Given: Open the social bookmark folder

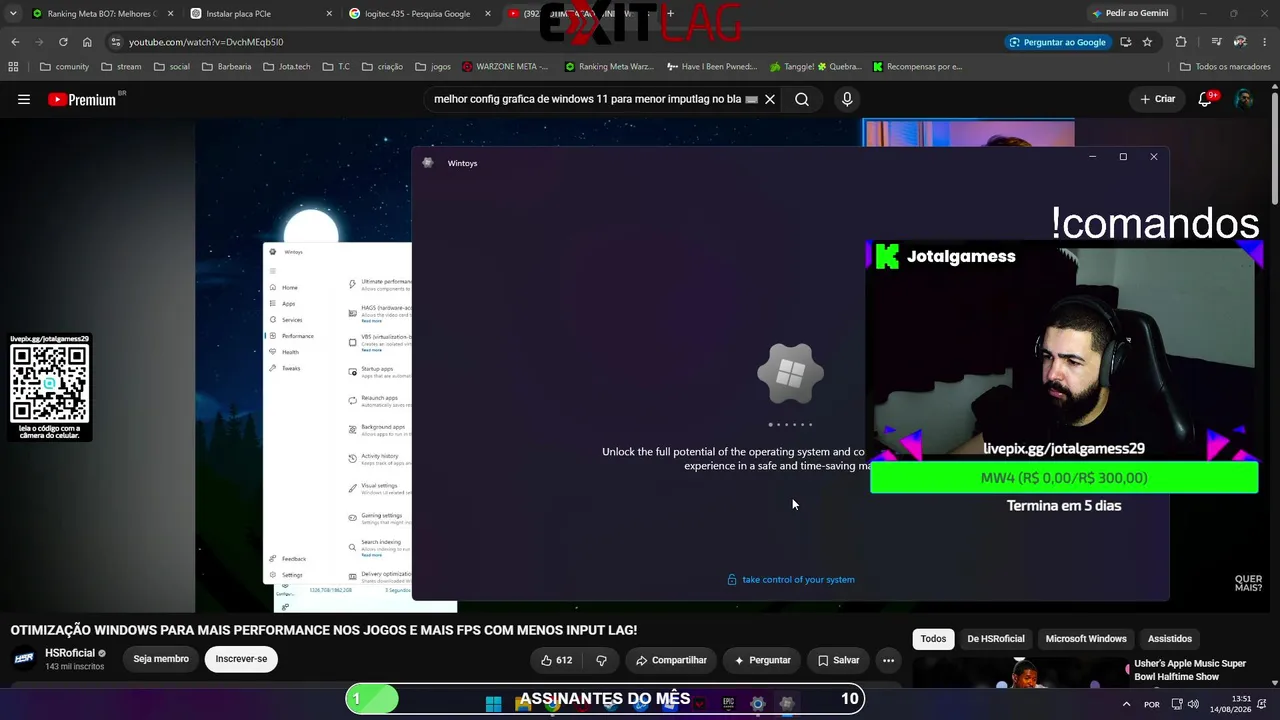Looking at the screenshot, I should (x=171, y=67).
